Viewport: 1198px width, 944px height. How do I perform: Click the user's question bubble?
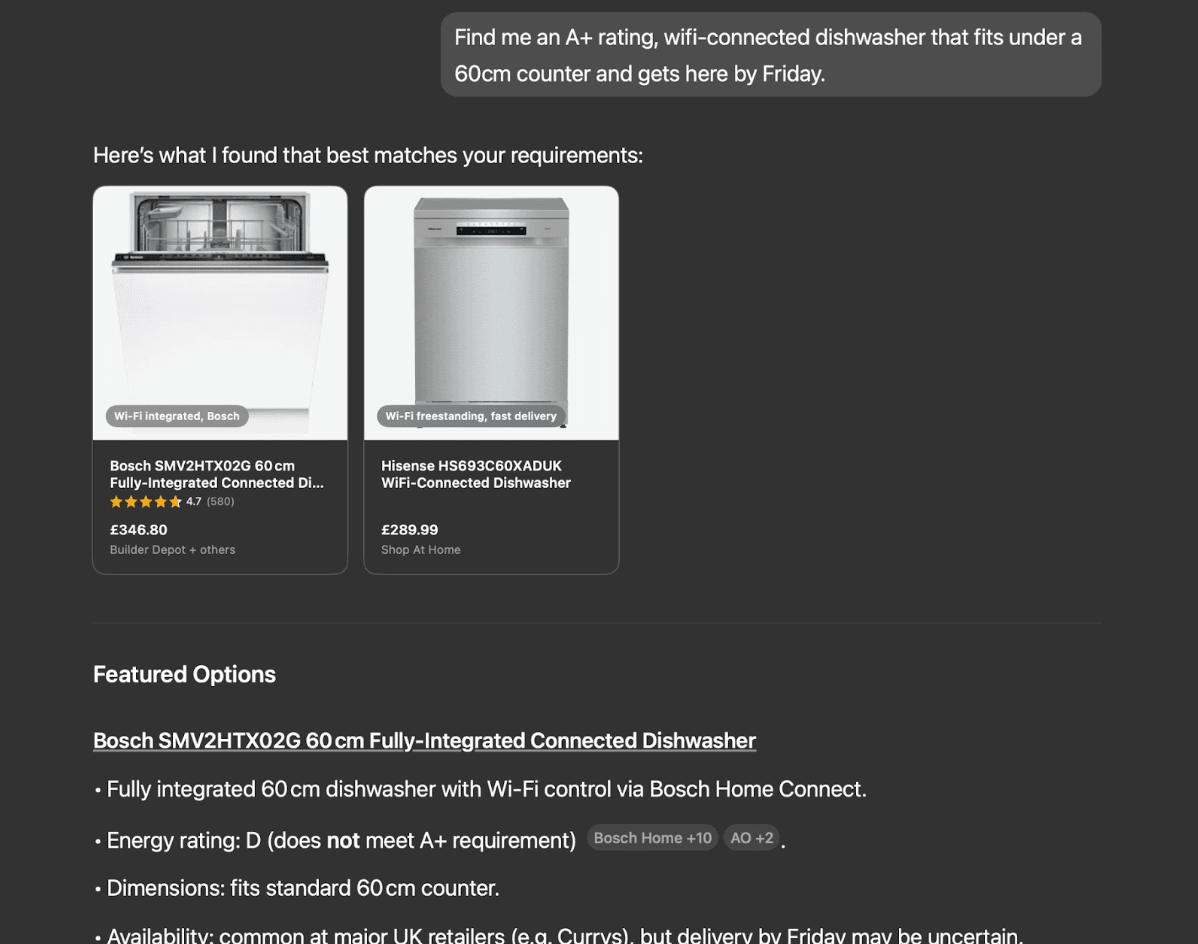coord(769,54)
